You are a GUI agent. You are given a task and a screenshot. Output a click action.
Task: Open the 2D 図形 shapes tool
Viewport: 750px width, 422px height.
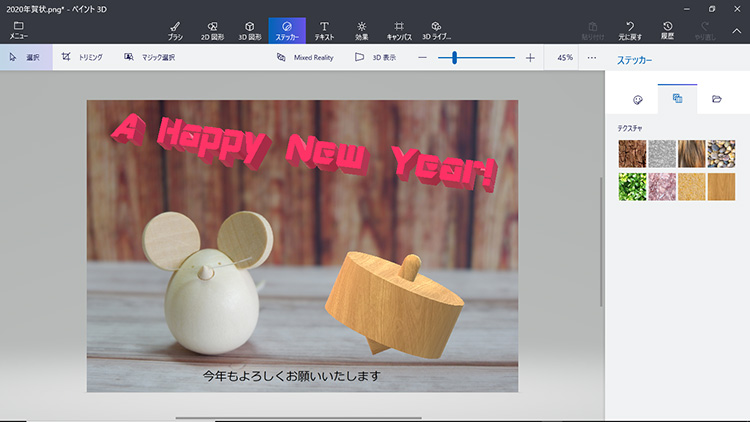tap(212, 29)
